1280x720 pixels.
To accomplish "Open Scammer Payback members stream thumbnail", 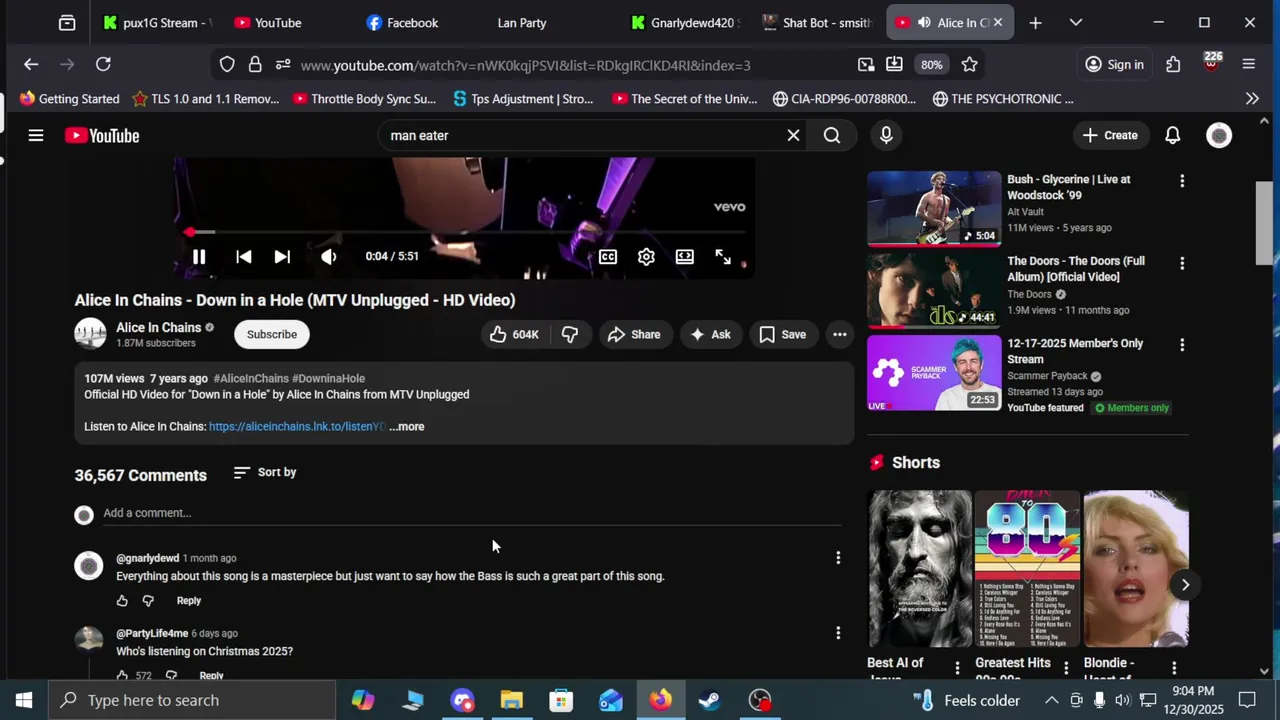I will tap(934, 372).
